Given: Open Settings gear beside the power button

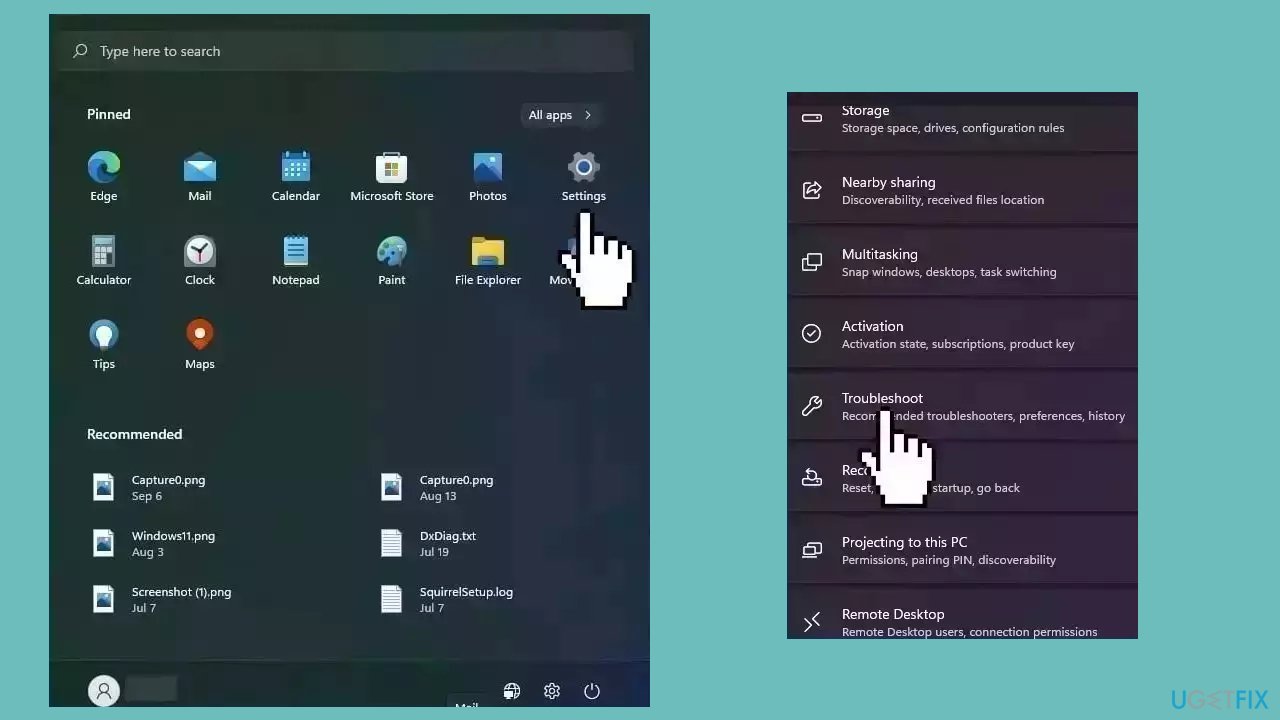Looking at the screenshot, I should click(x=552, y=691).
